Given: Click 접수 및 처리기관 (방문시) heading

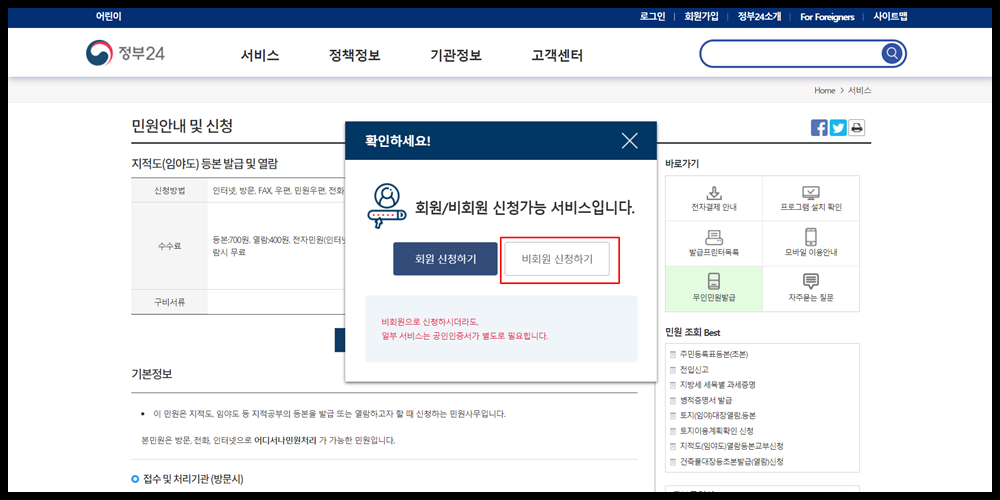Looking at the screenshot, I should coord(193,478).
